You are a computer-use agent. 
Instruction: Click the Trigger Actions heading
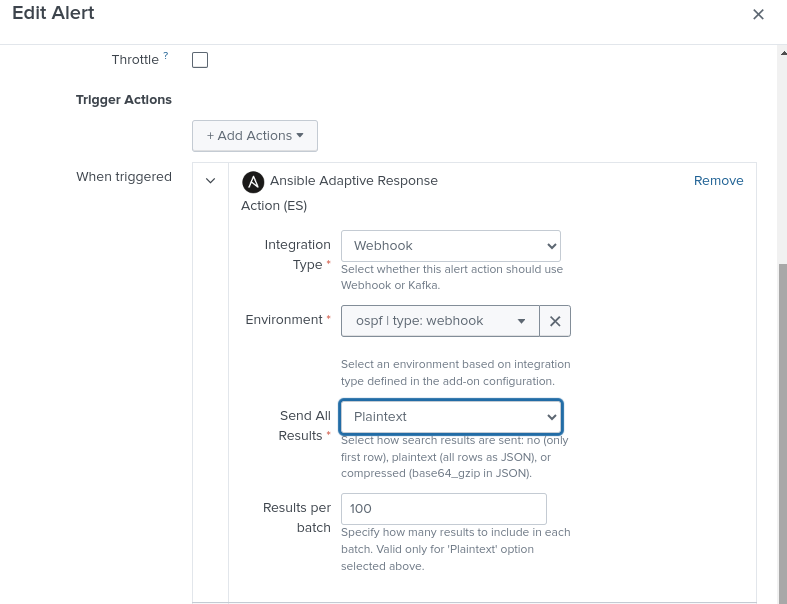(124, 100)
